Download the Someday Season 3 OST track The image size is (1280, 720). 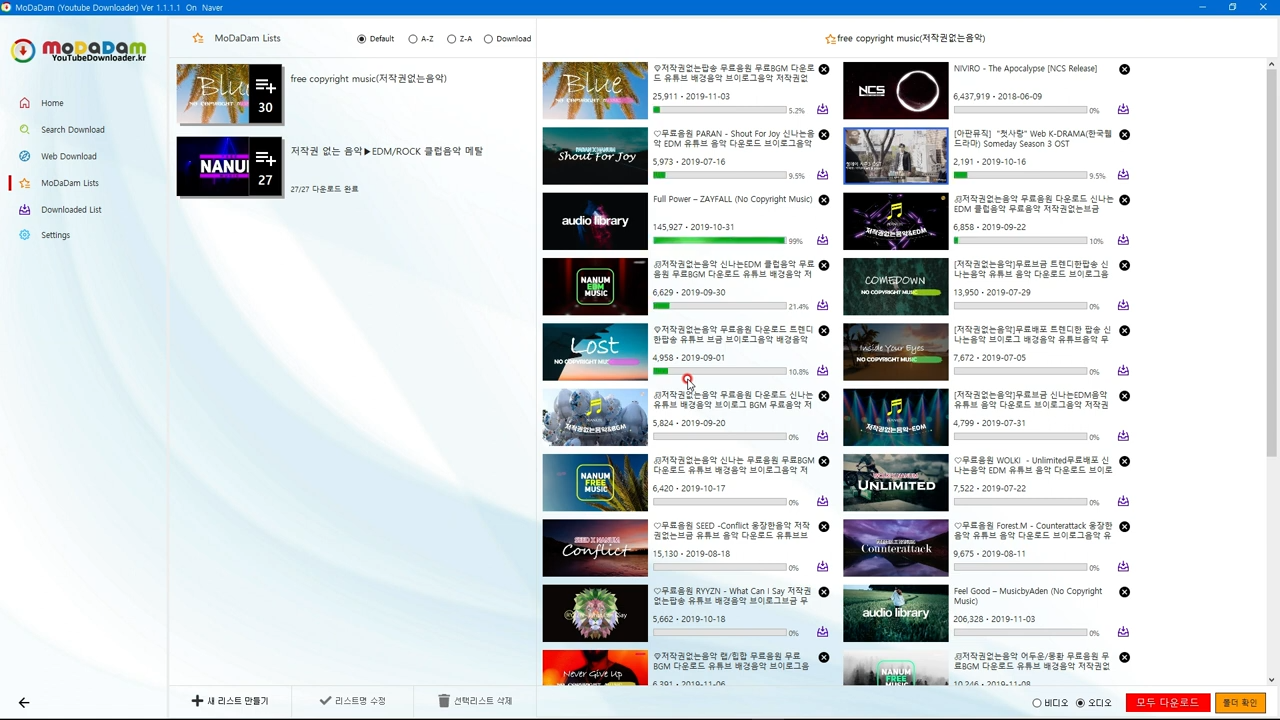point(1123,175)
